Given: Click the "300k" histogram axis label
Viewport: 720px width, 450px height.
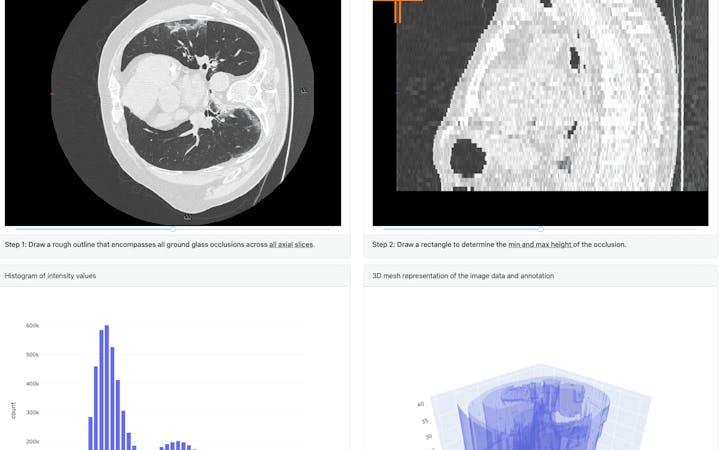Looking at the screenshot, I should click(x=33, y=412).
